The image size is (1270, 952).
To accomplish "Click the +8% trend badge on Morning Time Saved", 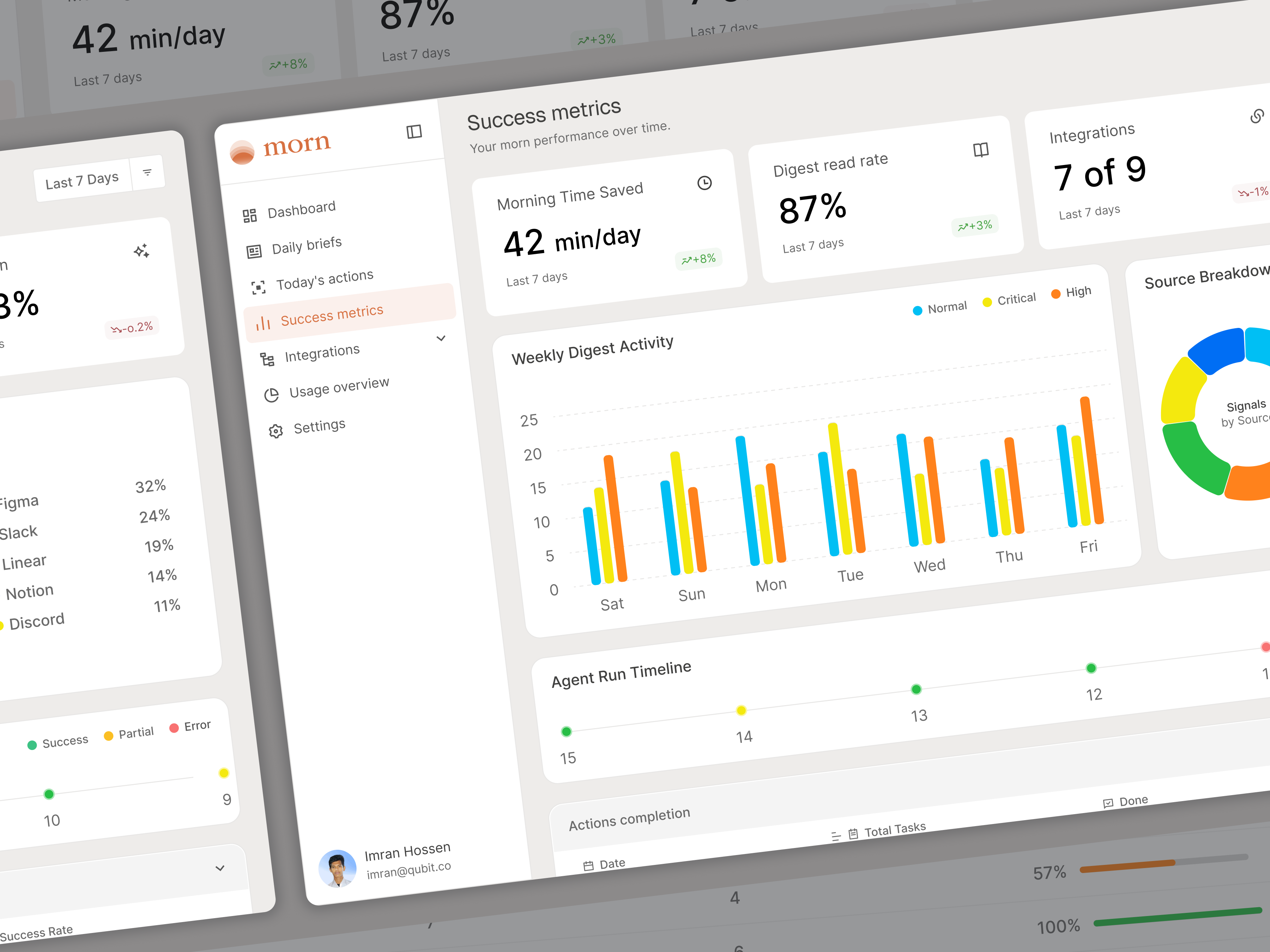I will (x=699, y=260).
